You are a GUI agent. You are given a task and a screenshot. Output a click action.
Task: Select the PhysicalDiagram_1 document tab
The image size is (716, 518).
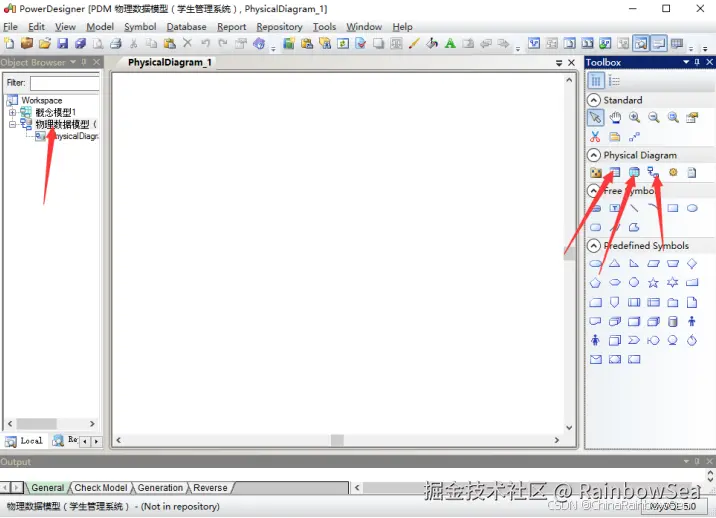pos(169,62)
